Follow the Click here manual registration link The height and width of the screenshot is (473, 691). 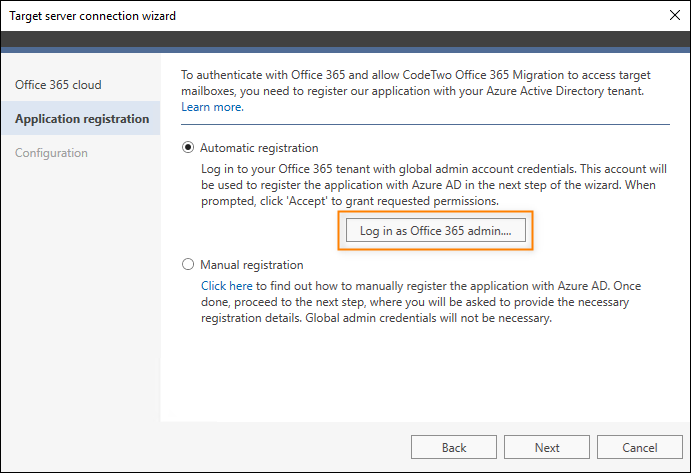[x=227, y=286]
